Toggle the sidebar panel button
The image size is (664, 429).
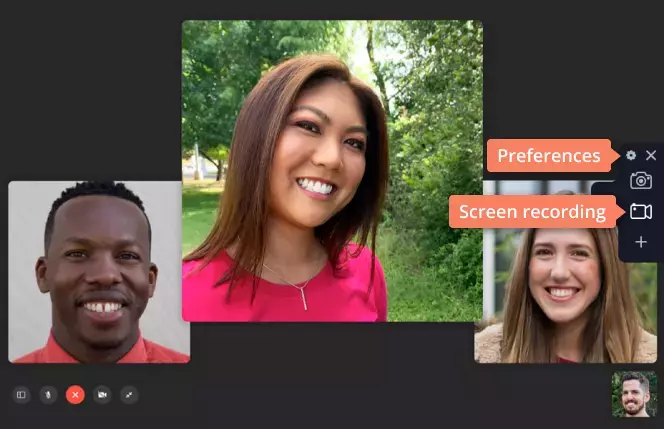(21, 395)
